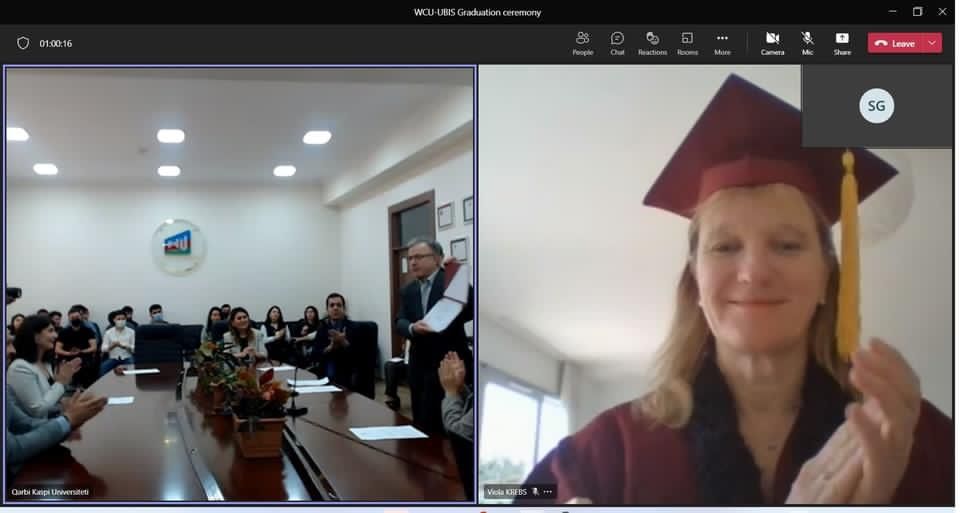Click the muted mic icon beside Viola KREBS
Image resolution: width=960 pixels, height=513 pixels.
click(x=536, y=492)
